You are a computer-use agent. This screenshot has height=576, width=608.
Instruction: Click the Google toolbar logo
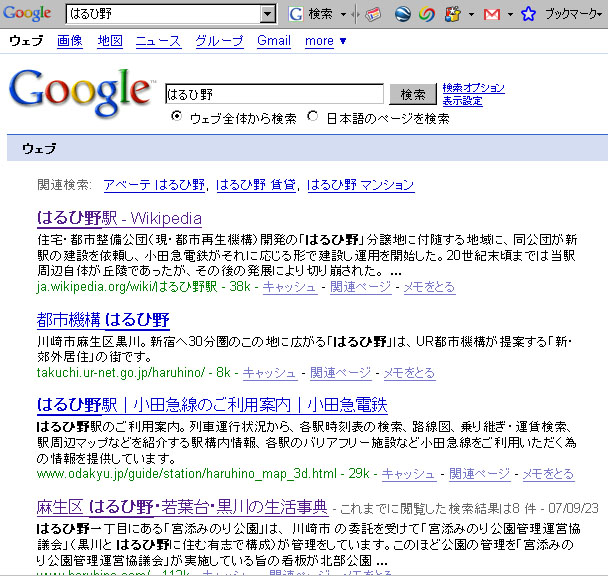[27, 14]
